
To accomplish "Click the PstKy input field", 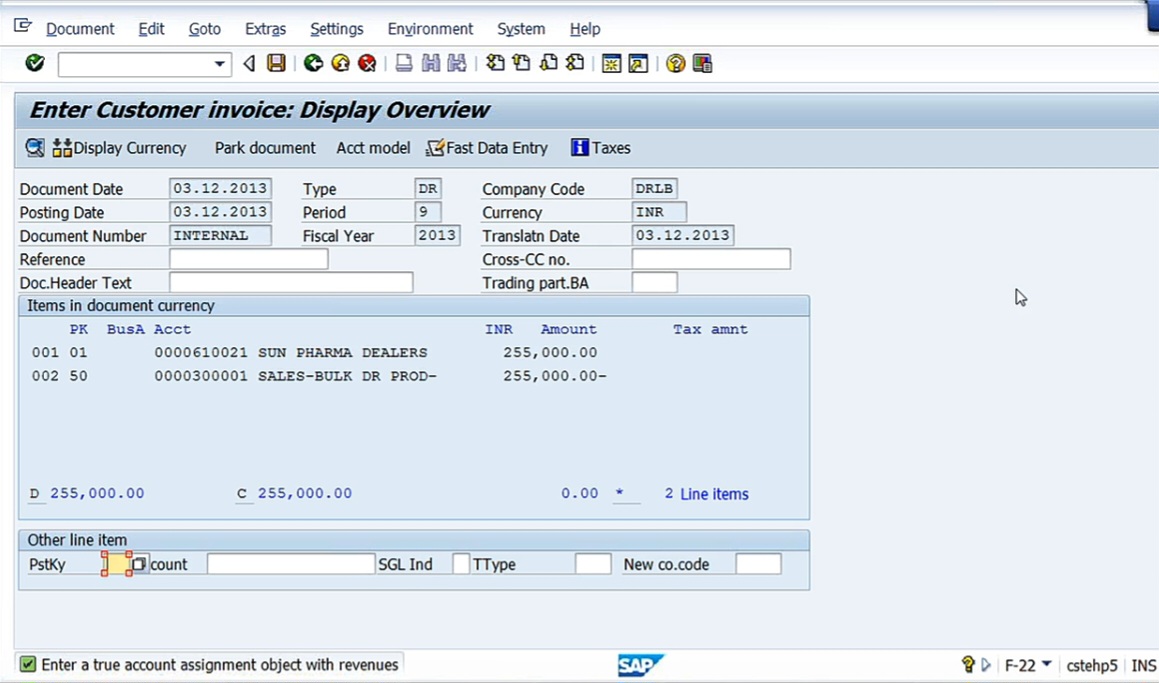I will (116, 564).
